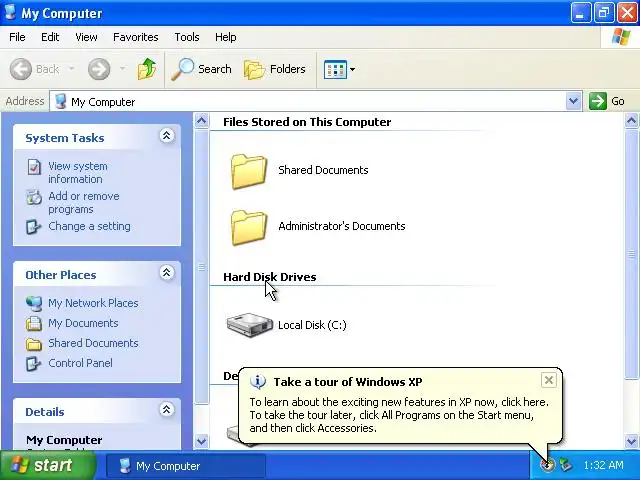This screenshot has width=640, height=480.
Task: Click the tour balloon info icon
Action: [x=258, y=382]
